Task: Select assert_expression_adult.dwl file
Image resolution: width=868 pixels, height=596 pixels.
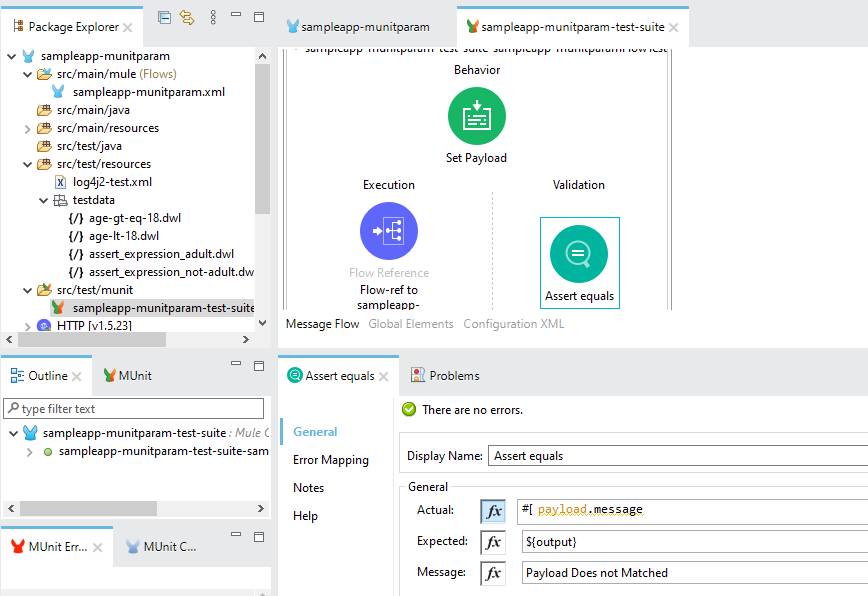Action: (161, 254)
